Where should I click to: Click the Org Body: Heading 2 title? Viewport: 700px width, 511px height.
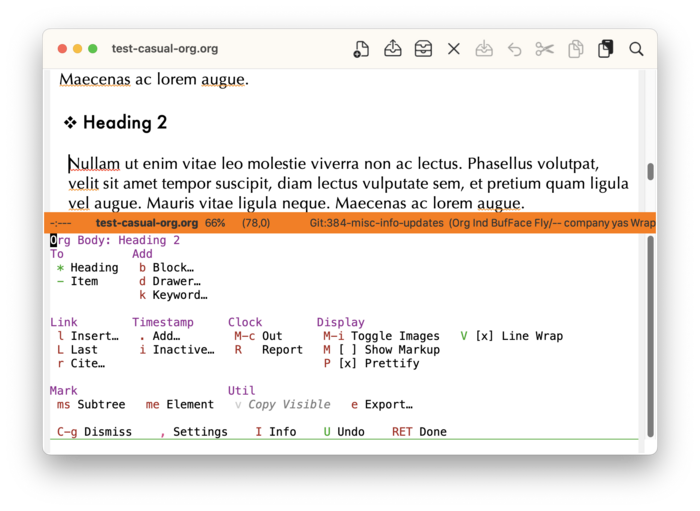pyautogui.click(x=115, y=241)
